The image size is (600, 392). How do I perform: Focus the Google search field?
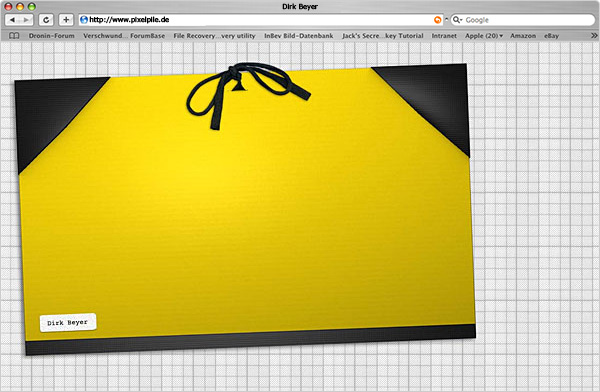click(x=528, y=20)
